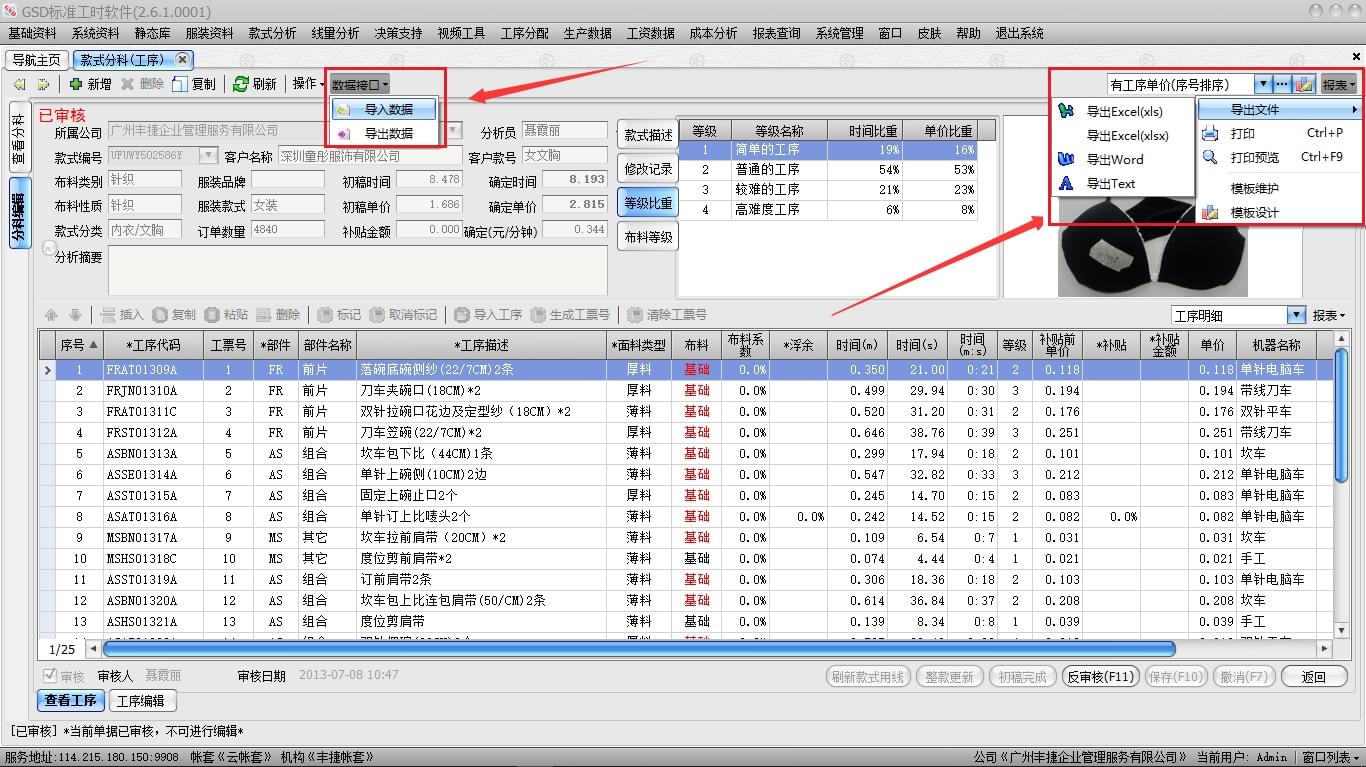Click the 序号 column header to sort
The image size is (1366, 767).
pyautogui.click(x=79, y=344)
